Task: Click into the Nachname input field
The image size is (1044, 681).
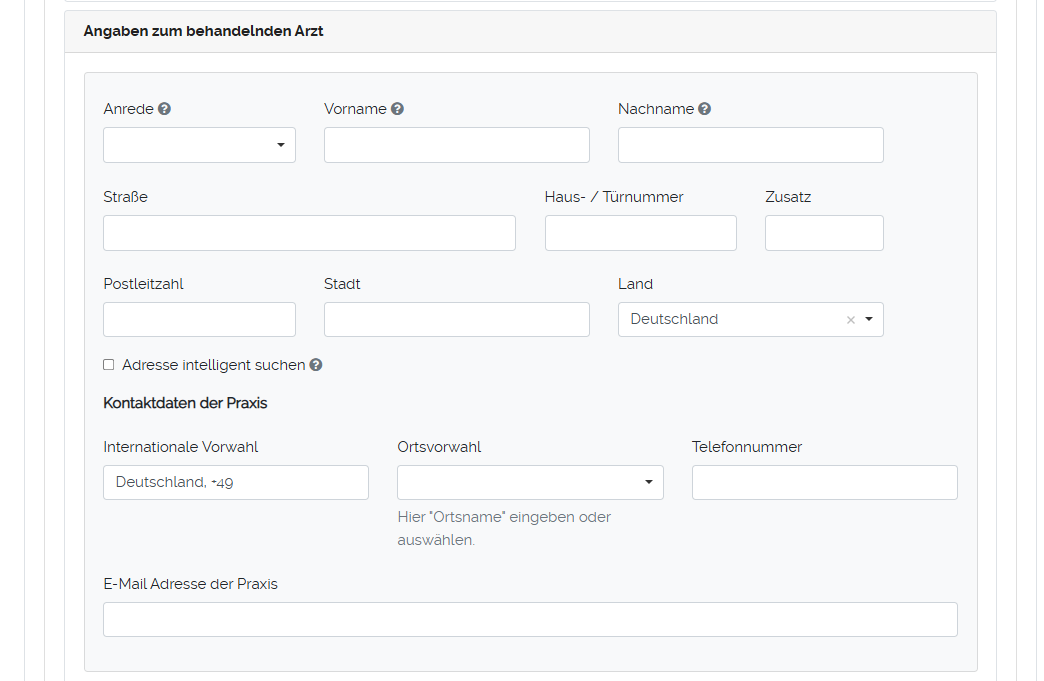Action: (x=750, y=145)
